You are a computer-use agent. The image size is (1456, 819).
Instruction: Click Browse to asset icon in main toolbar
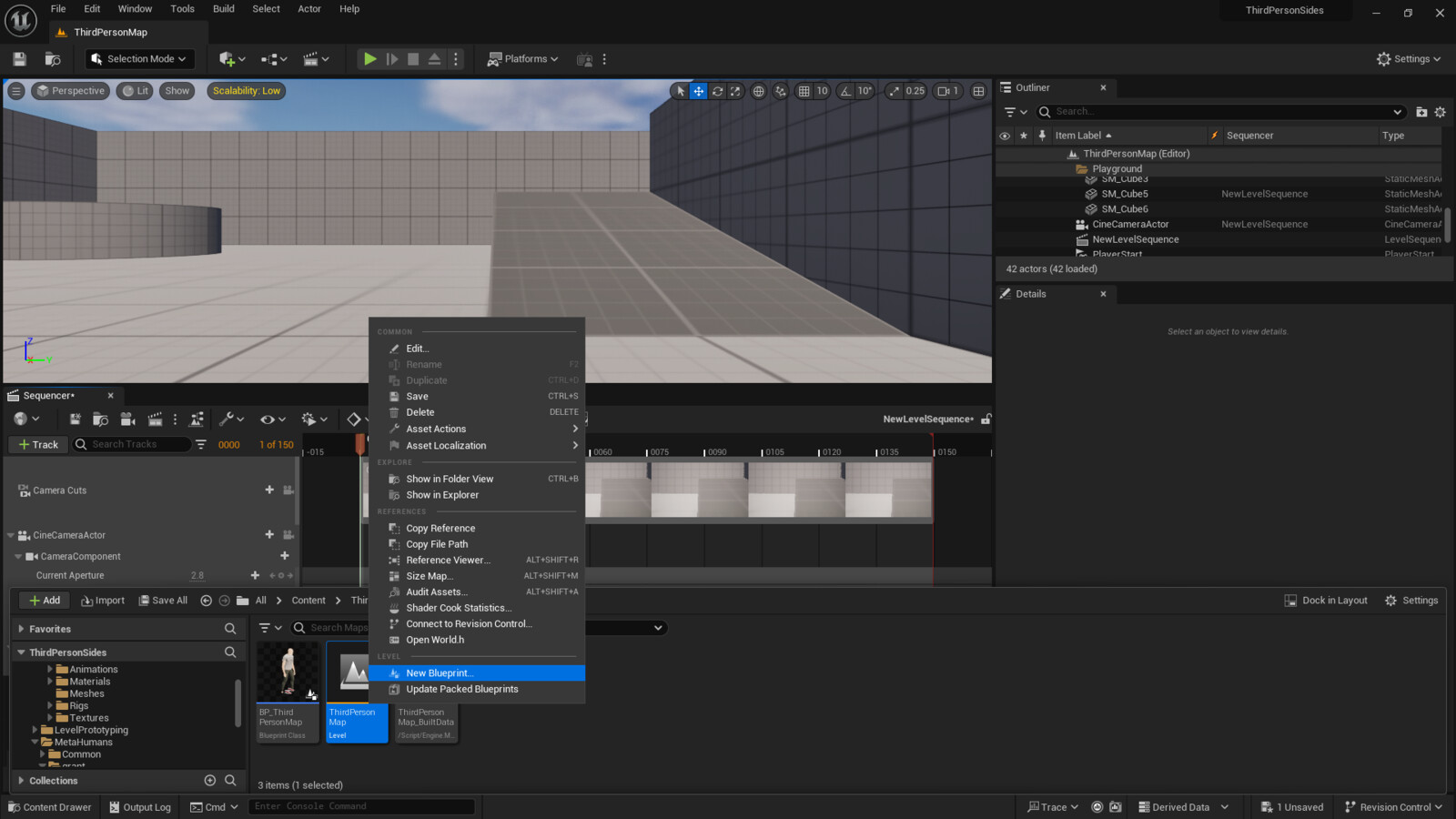click(53, 59)
